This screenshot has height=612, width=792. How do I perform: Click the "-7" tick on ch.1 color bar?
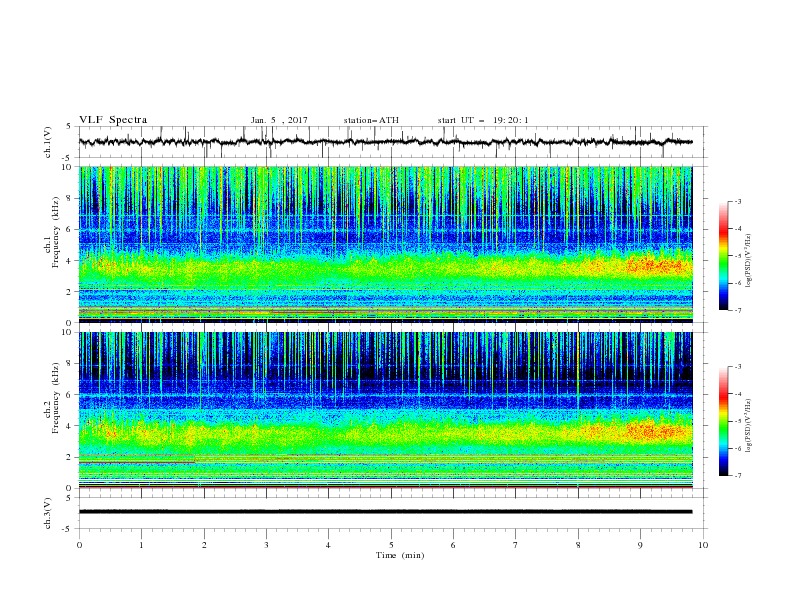tap(737, 310)
